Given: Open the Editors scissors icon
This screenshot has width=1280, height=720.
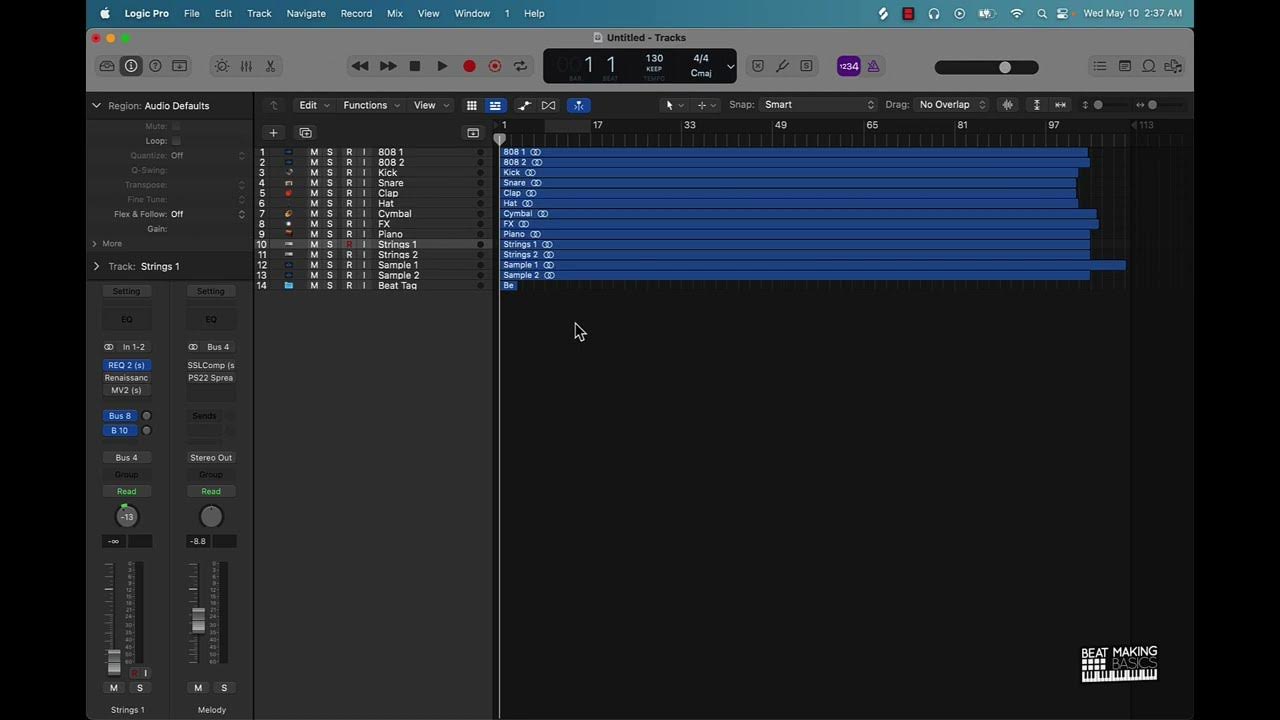Looking at the screenshot, I should click(x=270, y=66).
